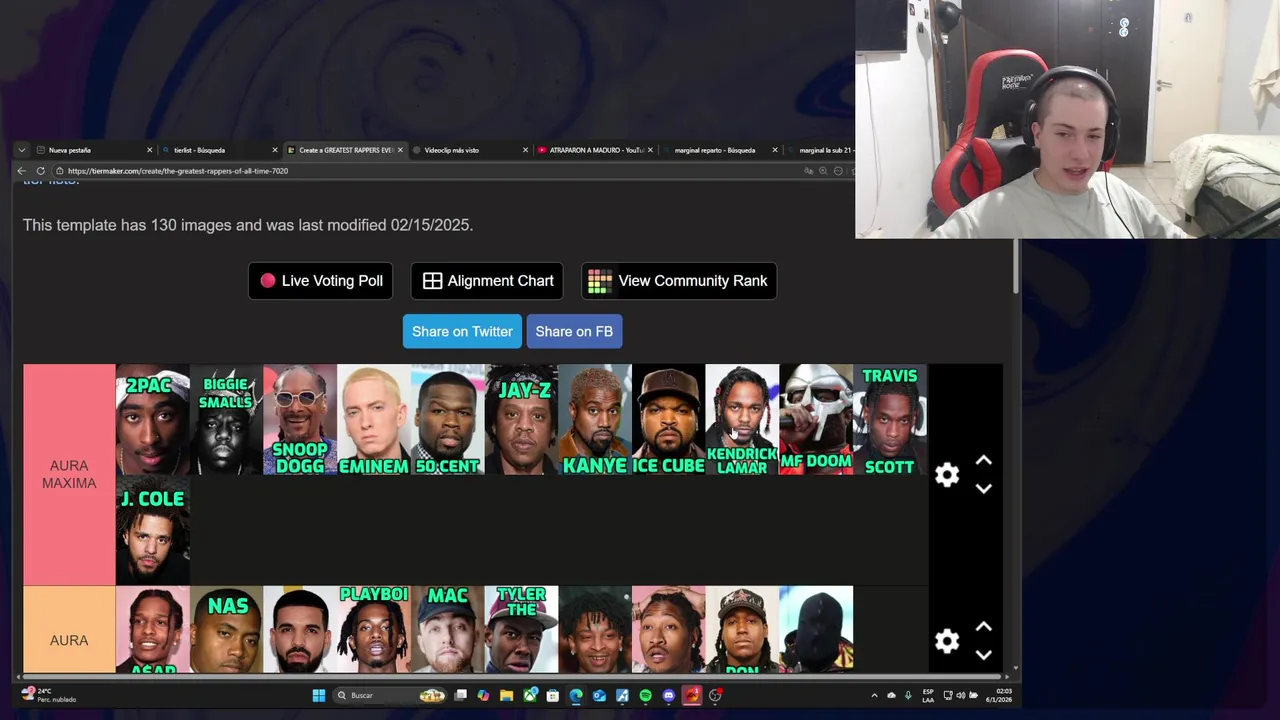Click the microphone tray icon
The height and width of the screenshot is (720, 1280).
[x=908, y=695]
